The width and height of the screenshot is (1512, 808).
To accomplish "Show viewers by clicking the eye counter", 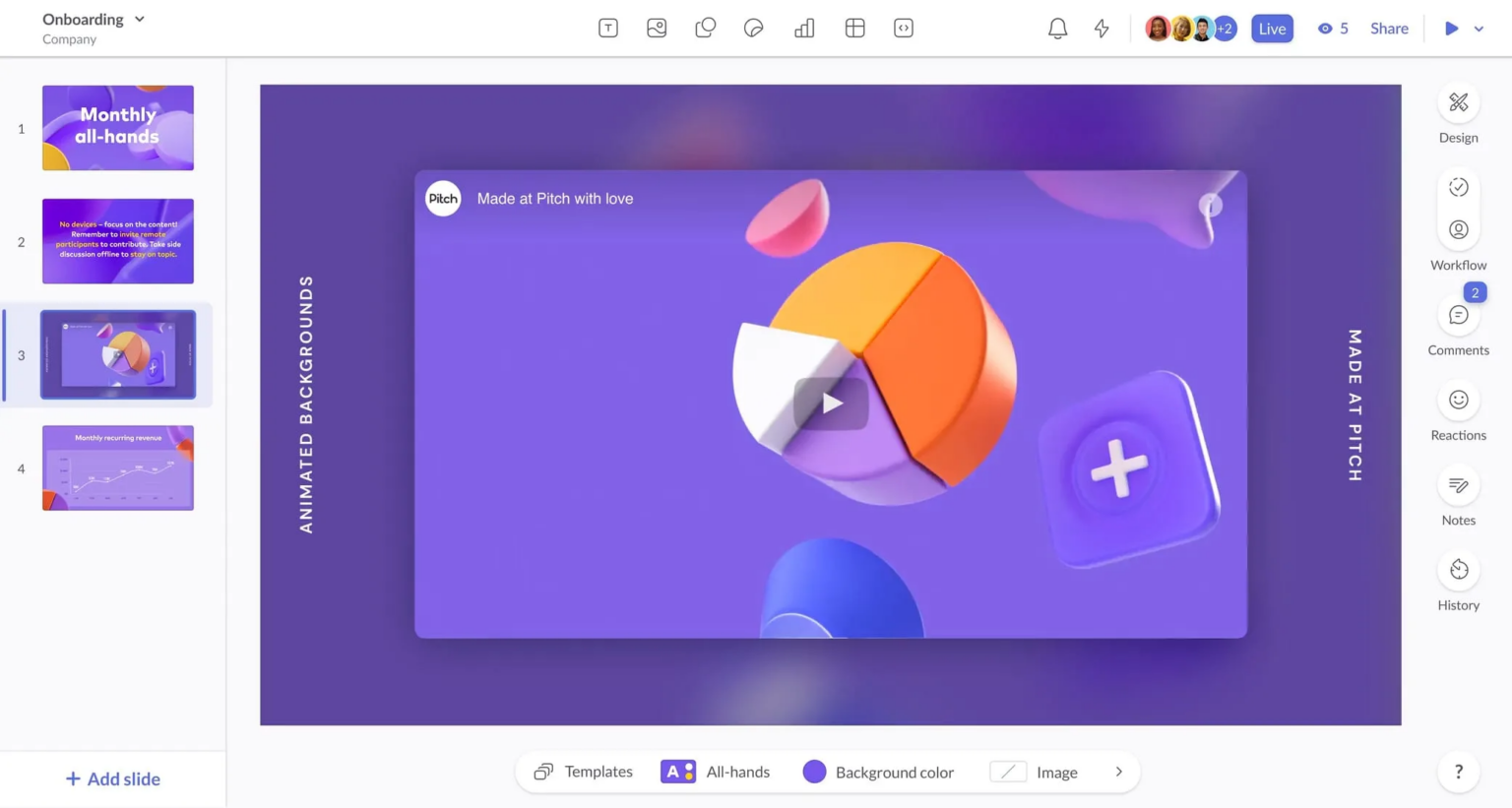I will pos(1333,28).
